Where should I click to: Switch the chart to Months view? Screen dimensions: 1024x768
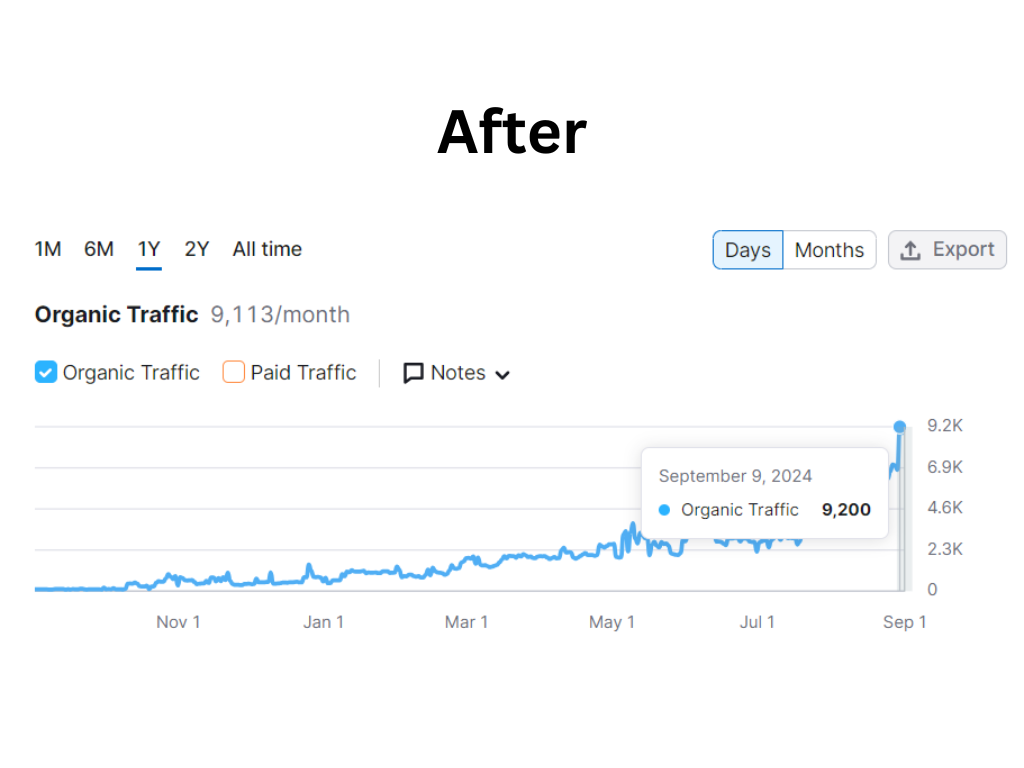(x=829, y=250)
